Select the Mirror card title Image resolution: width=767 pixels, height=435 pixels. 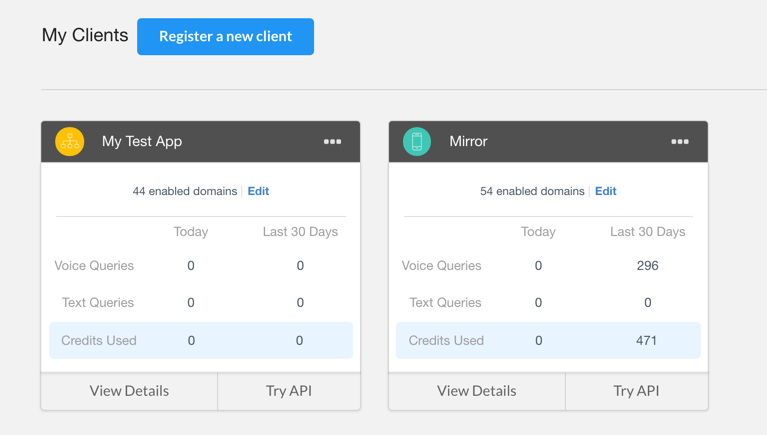coord(468,141)
